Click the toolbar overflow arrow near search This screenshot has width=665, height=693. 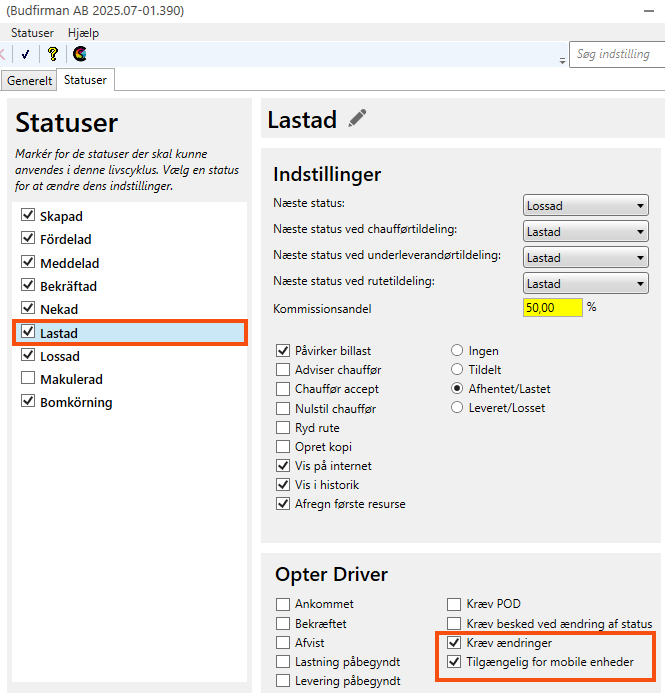(x=562, y=61)
